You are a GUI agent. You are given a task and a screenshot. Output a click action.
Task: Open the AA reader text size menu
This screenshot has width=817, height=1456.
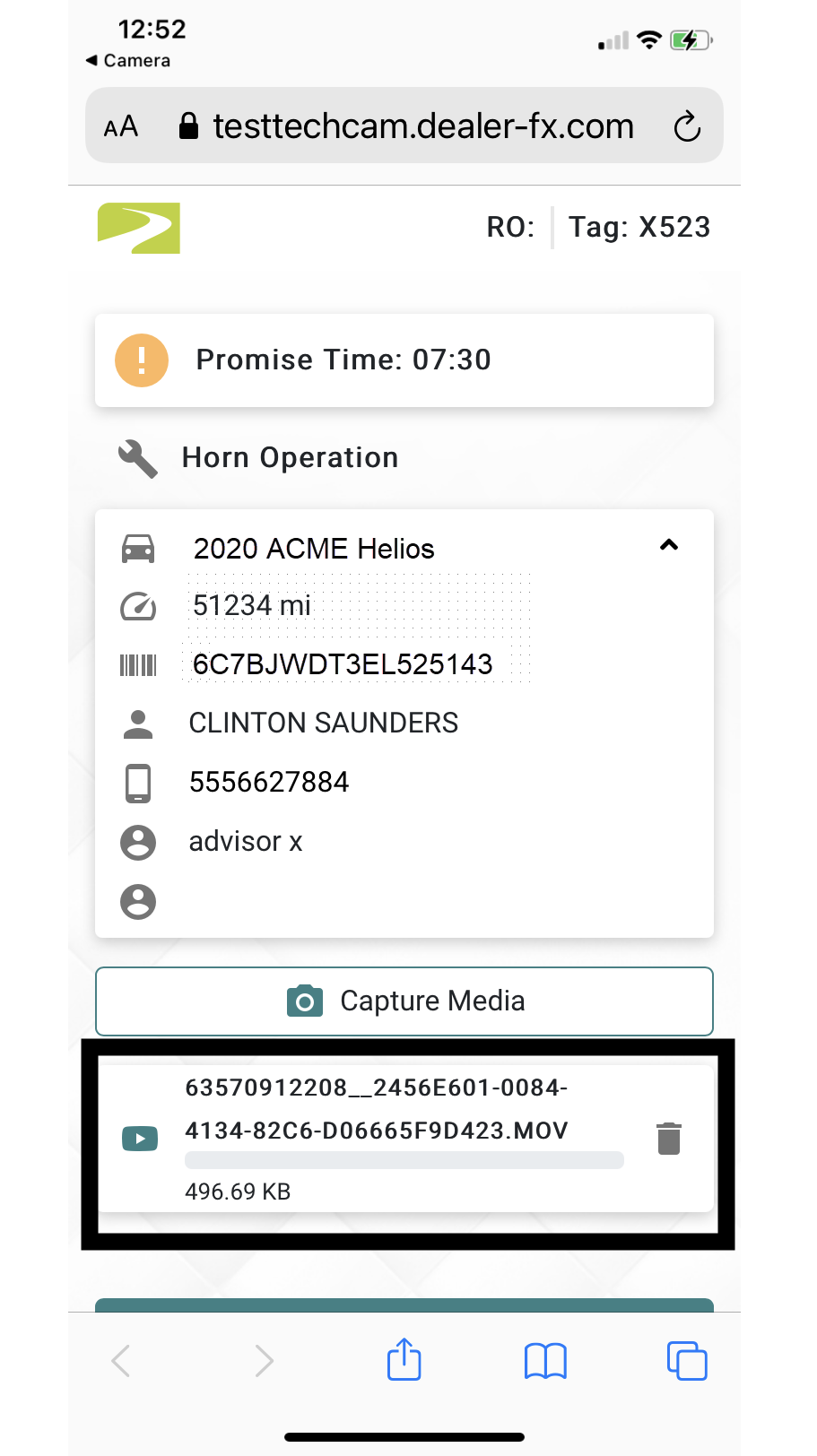(x=121, y=126)
